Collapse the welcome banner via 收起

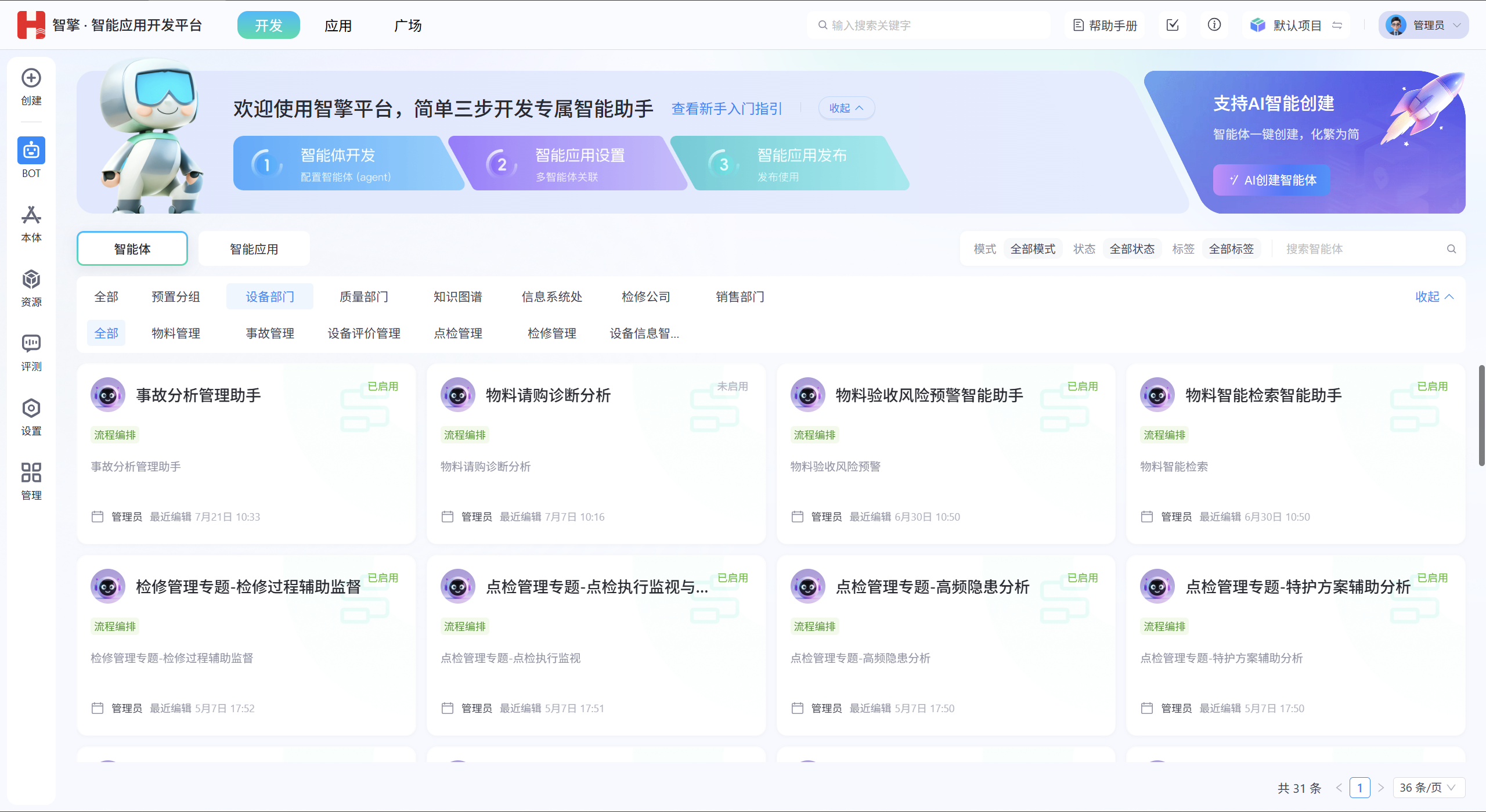click(846, 108)
